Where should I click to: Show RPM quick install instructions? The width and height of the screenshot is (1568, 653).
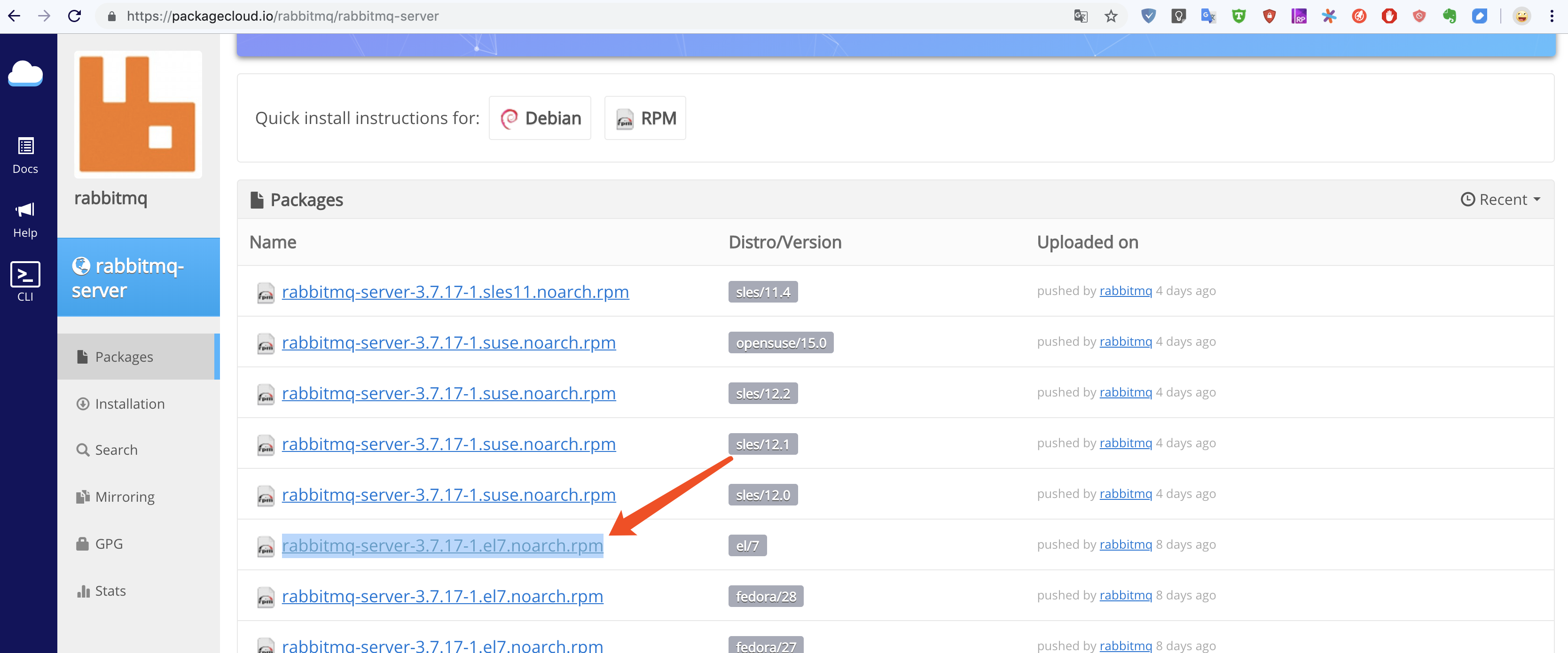click(645, 118)
